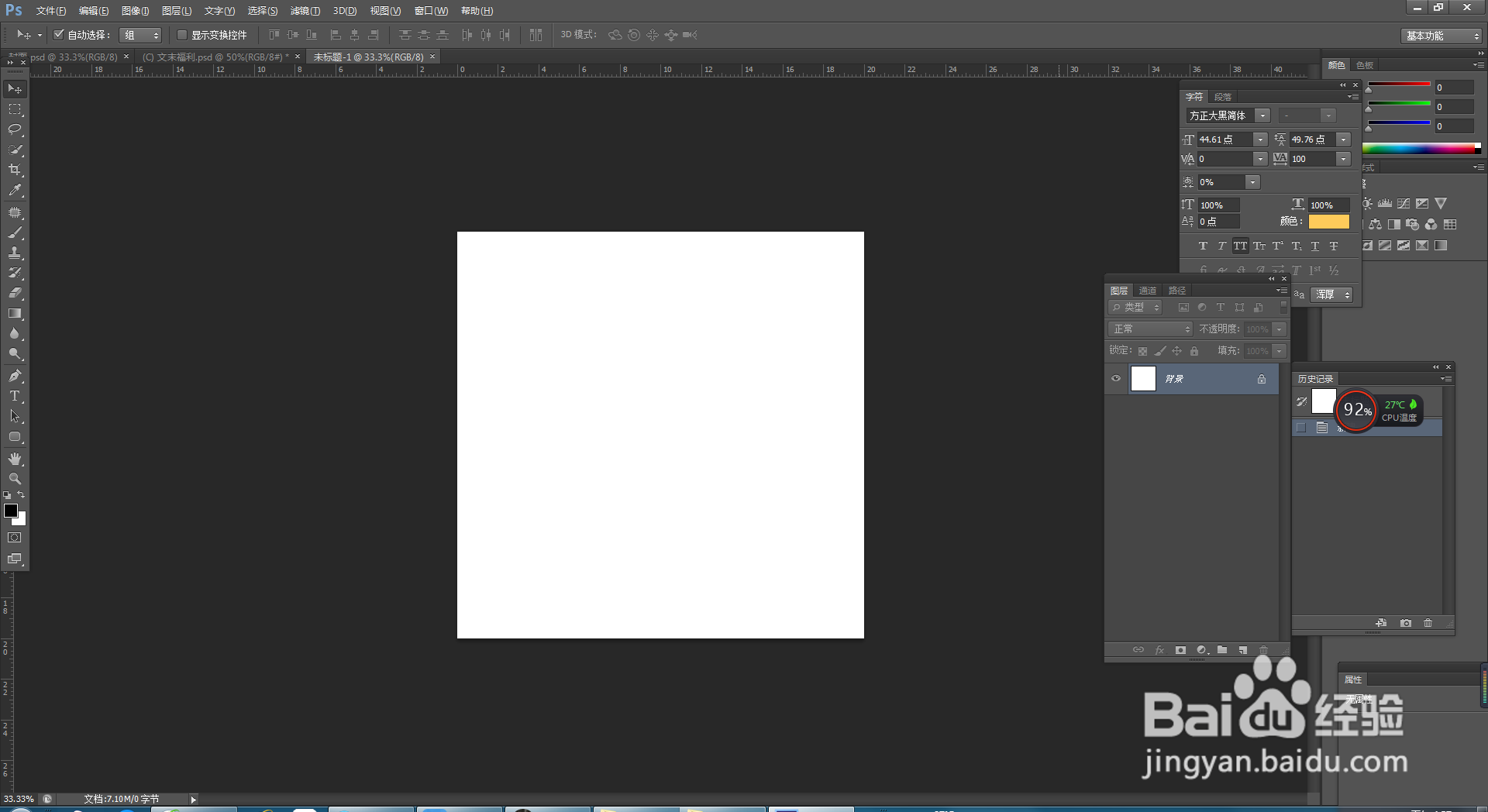Select the Quick Selection tool
The image size is (1488, 812).
(15, 150)
